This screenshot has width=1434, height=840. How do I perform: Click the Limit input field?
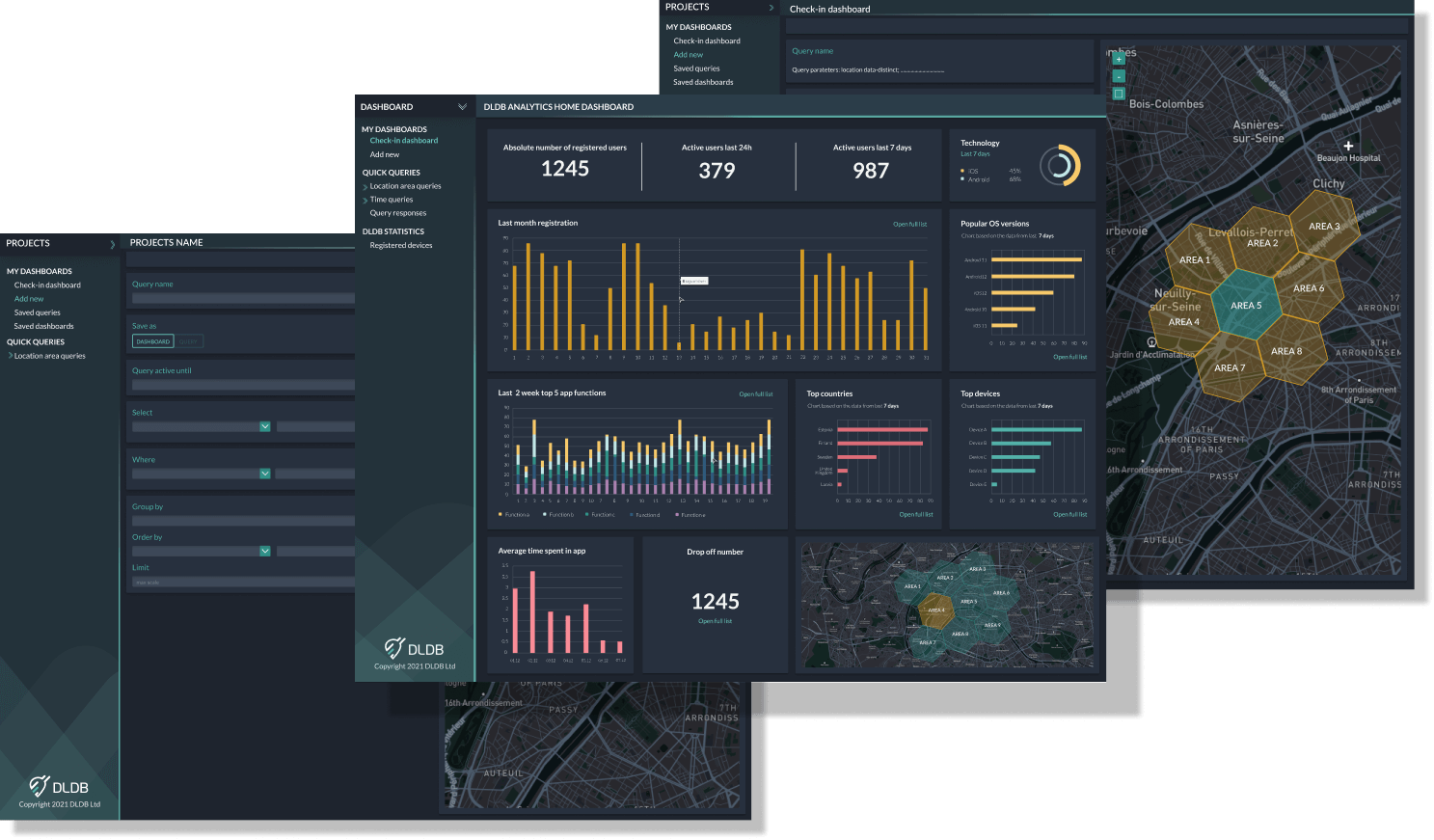(x=243, y=583)
